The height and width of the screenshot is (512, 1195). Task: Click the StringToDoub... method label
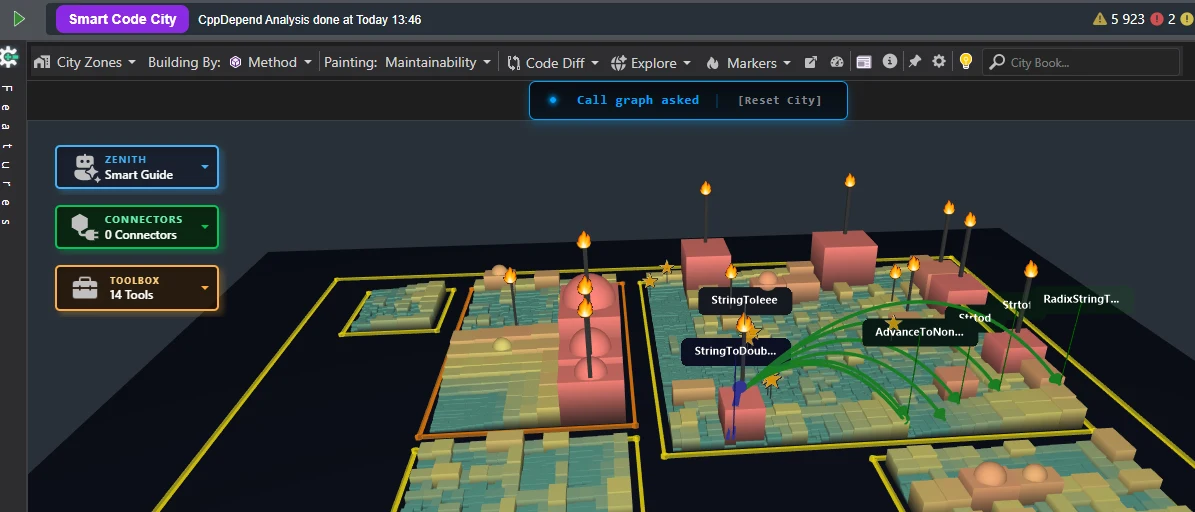coord(735,351)
